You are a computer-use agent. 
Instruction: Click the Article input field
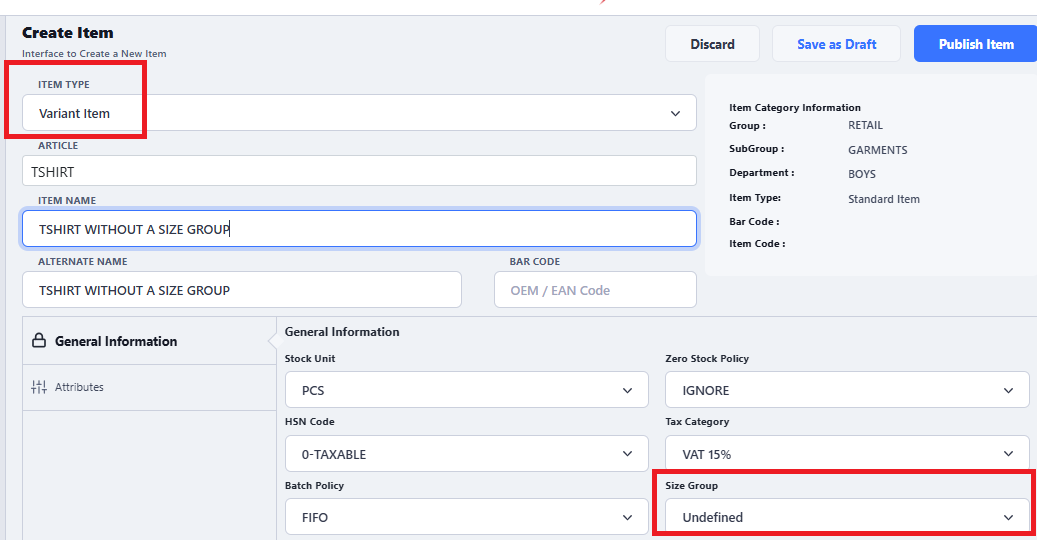[x=359, y=171]
